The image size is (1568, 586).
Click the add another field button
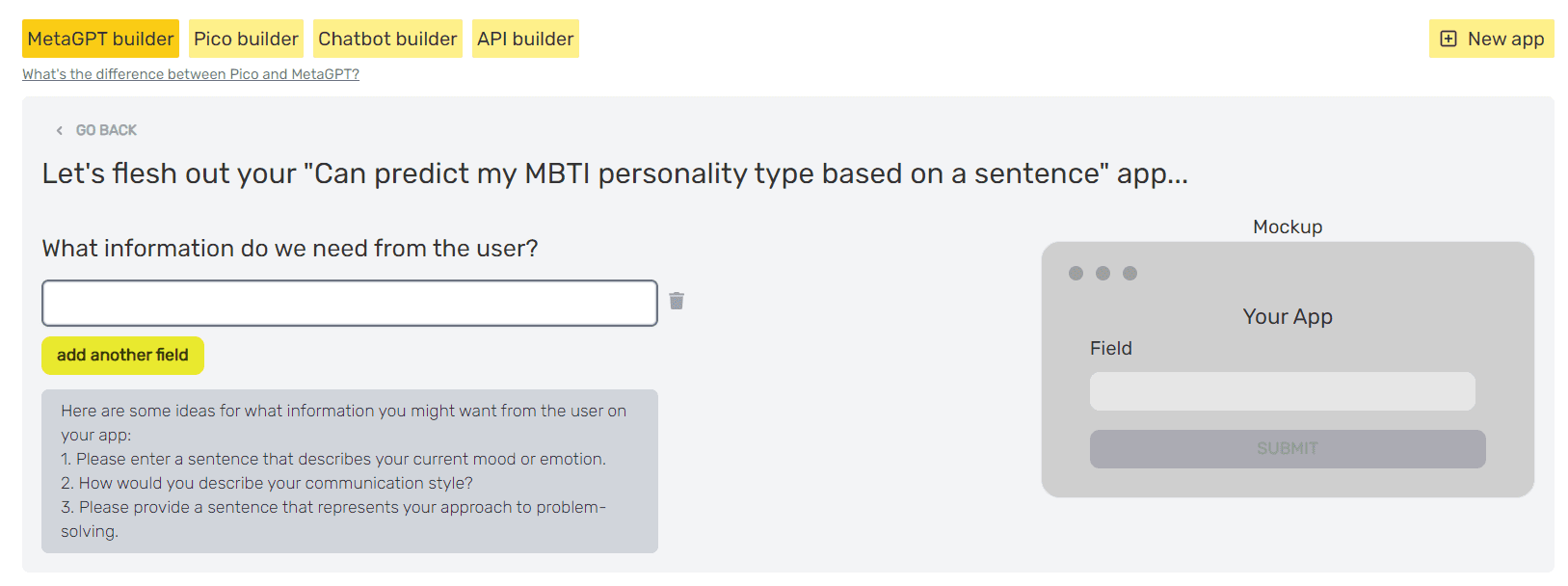(x=122, y=356)
